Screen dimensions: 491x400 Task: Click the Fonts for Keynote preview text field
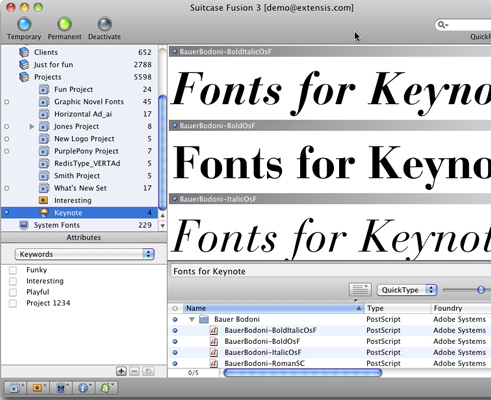point(330,271)
